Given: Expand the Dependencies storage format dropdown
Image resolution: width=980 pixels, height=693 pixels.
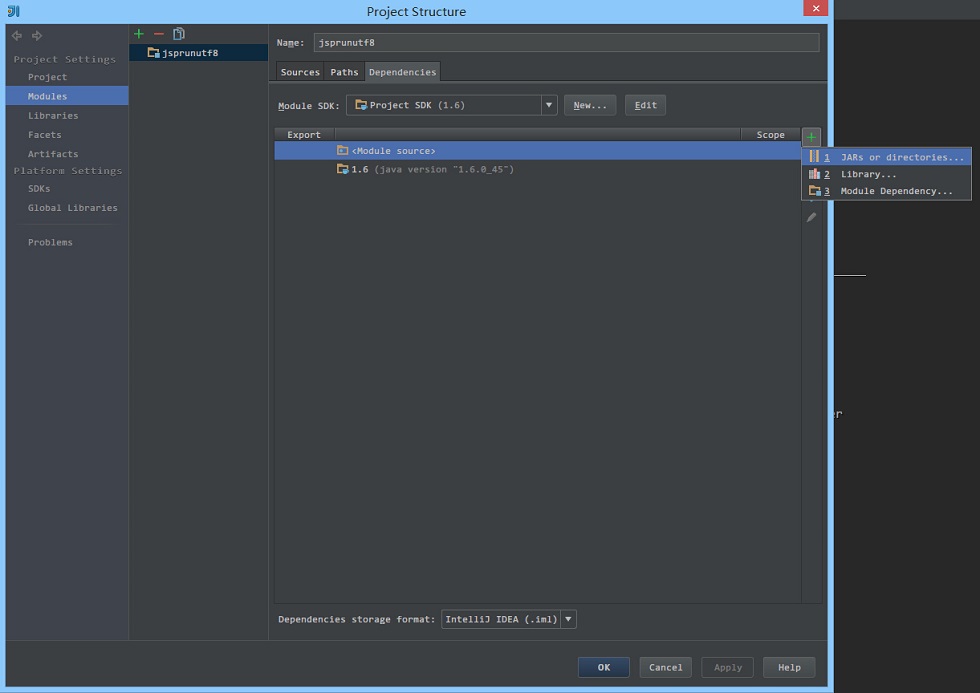Looking at the screenshot, I should [568, 619].
